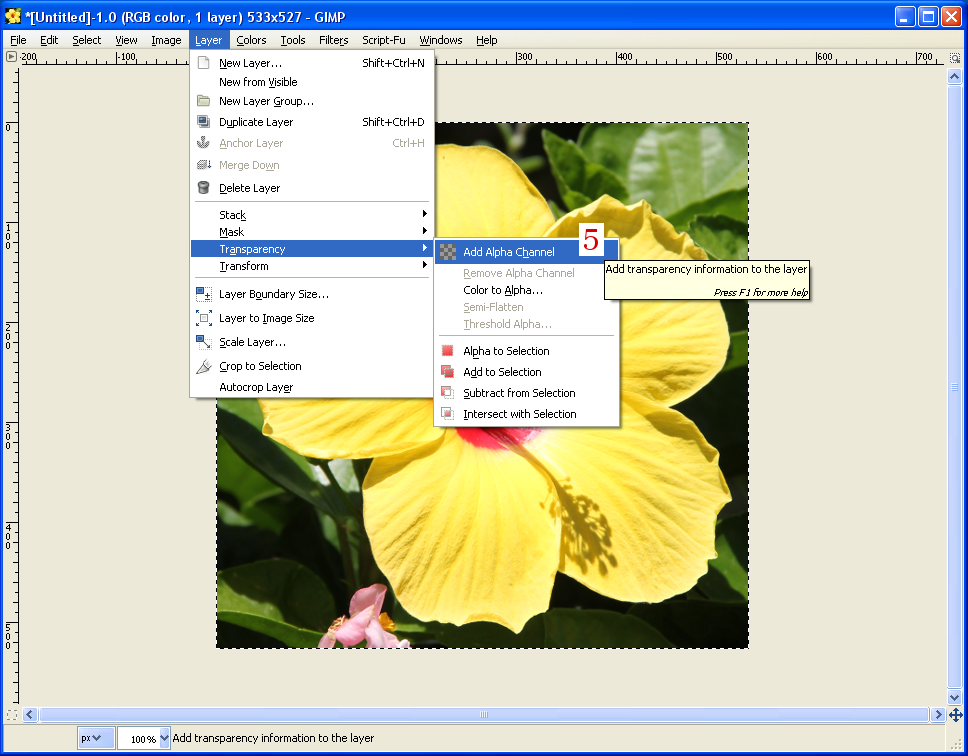Click the Merge Down icon

pyautogui.click(x=203, y=165)
